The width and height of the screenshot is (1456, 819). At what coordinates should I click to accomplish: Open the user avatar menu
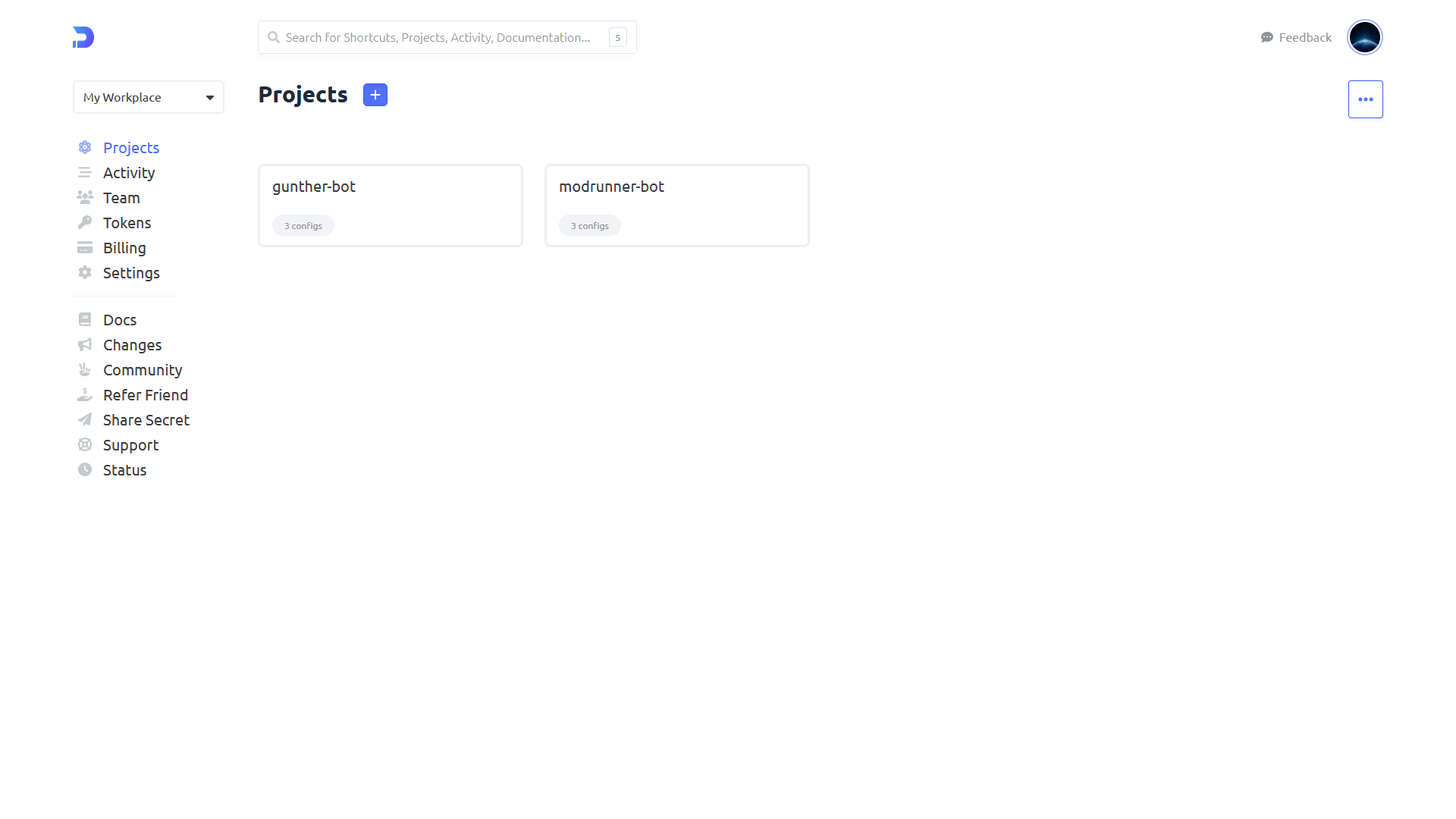pos(1364,36)
